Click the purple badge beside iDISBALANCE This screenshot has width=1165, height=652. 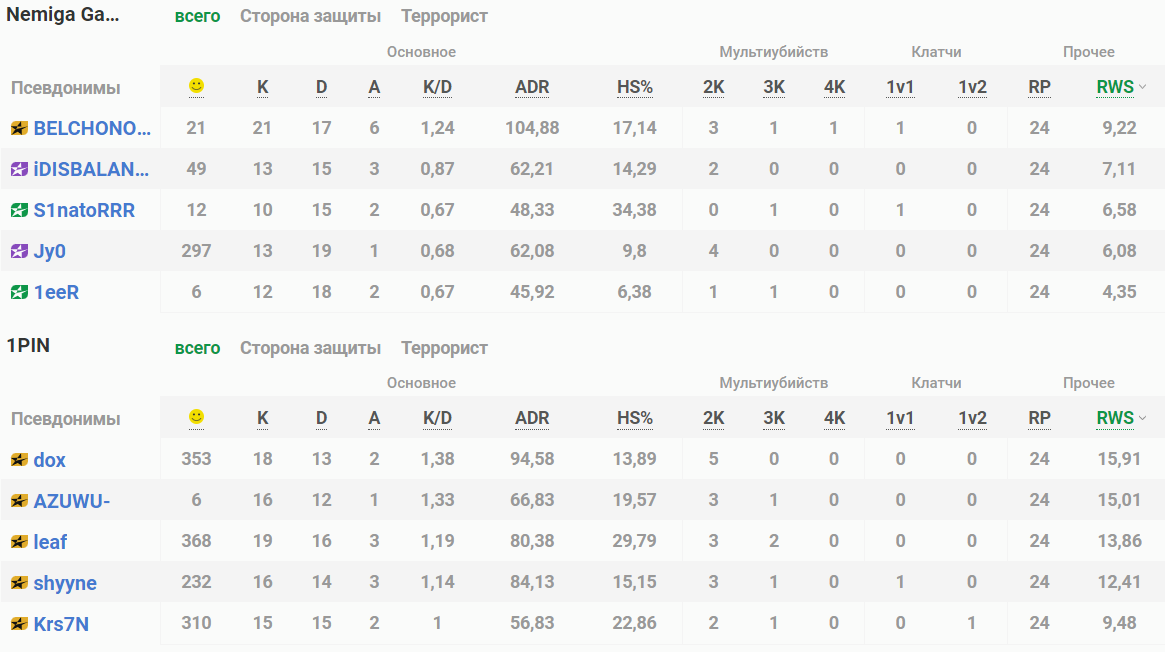click(19, 169)
